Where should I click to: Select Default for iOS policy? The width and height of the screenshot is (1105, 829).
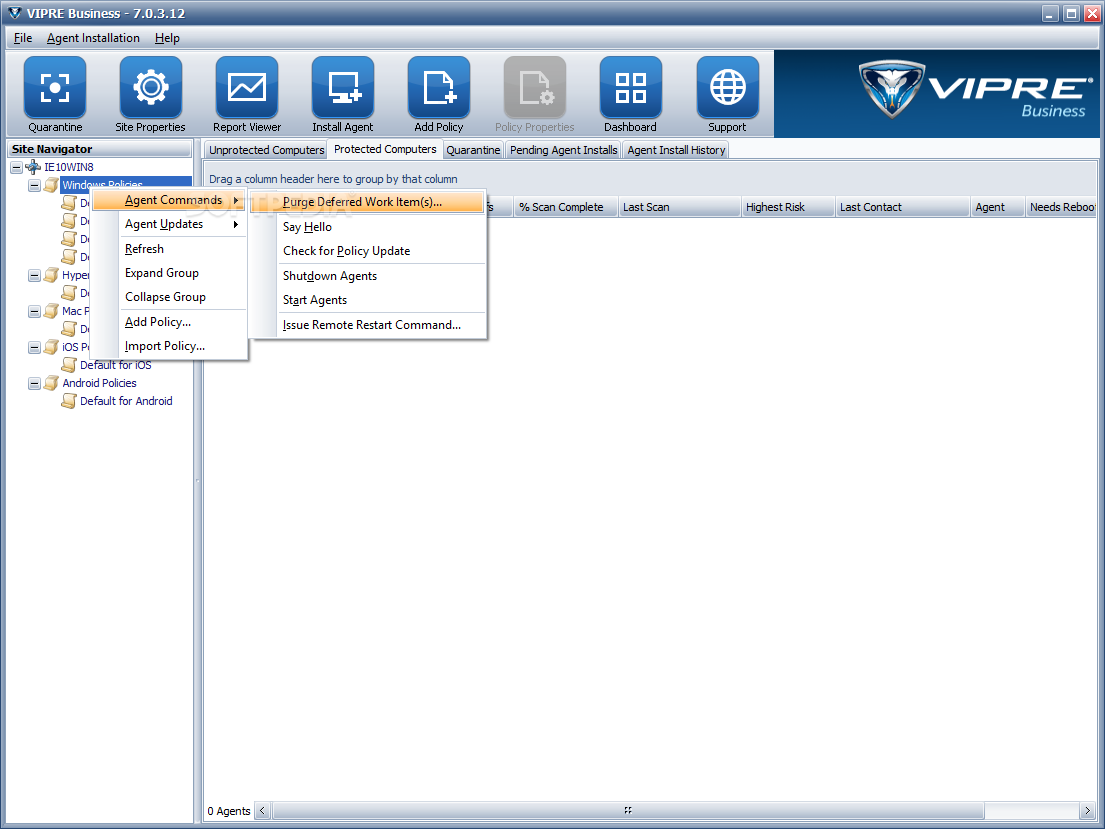click(x=116, y=364)
